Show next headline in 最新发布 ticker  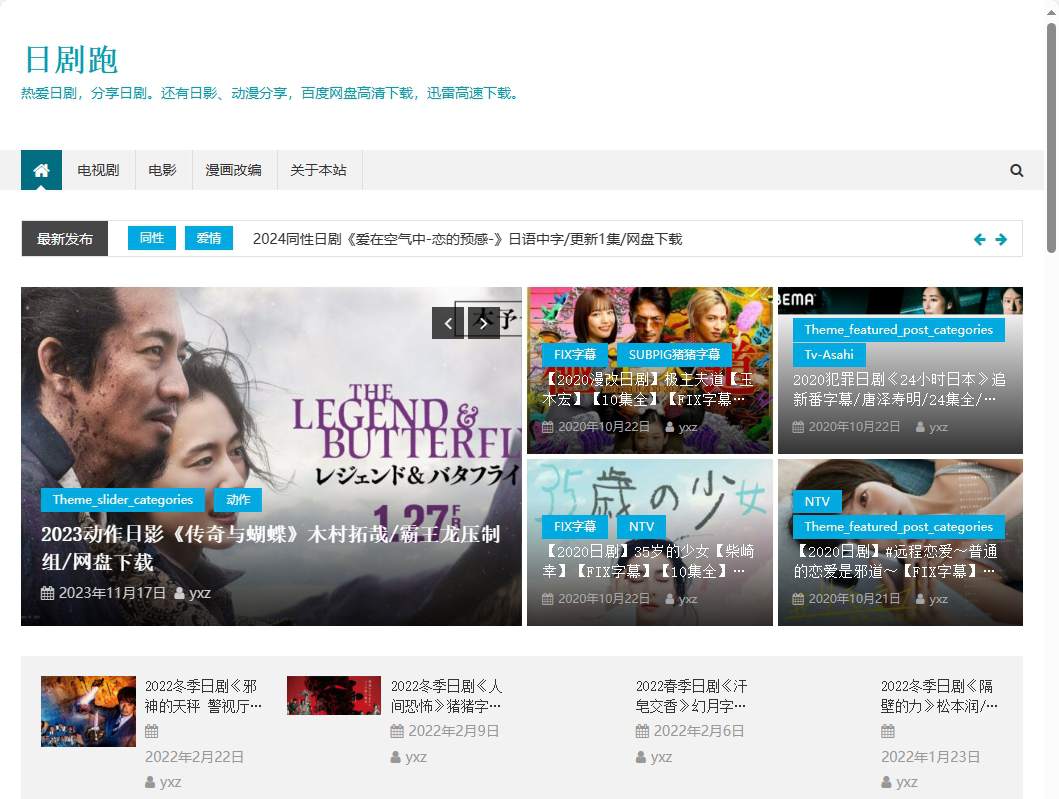coord(1001,239)
